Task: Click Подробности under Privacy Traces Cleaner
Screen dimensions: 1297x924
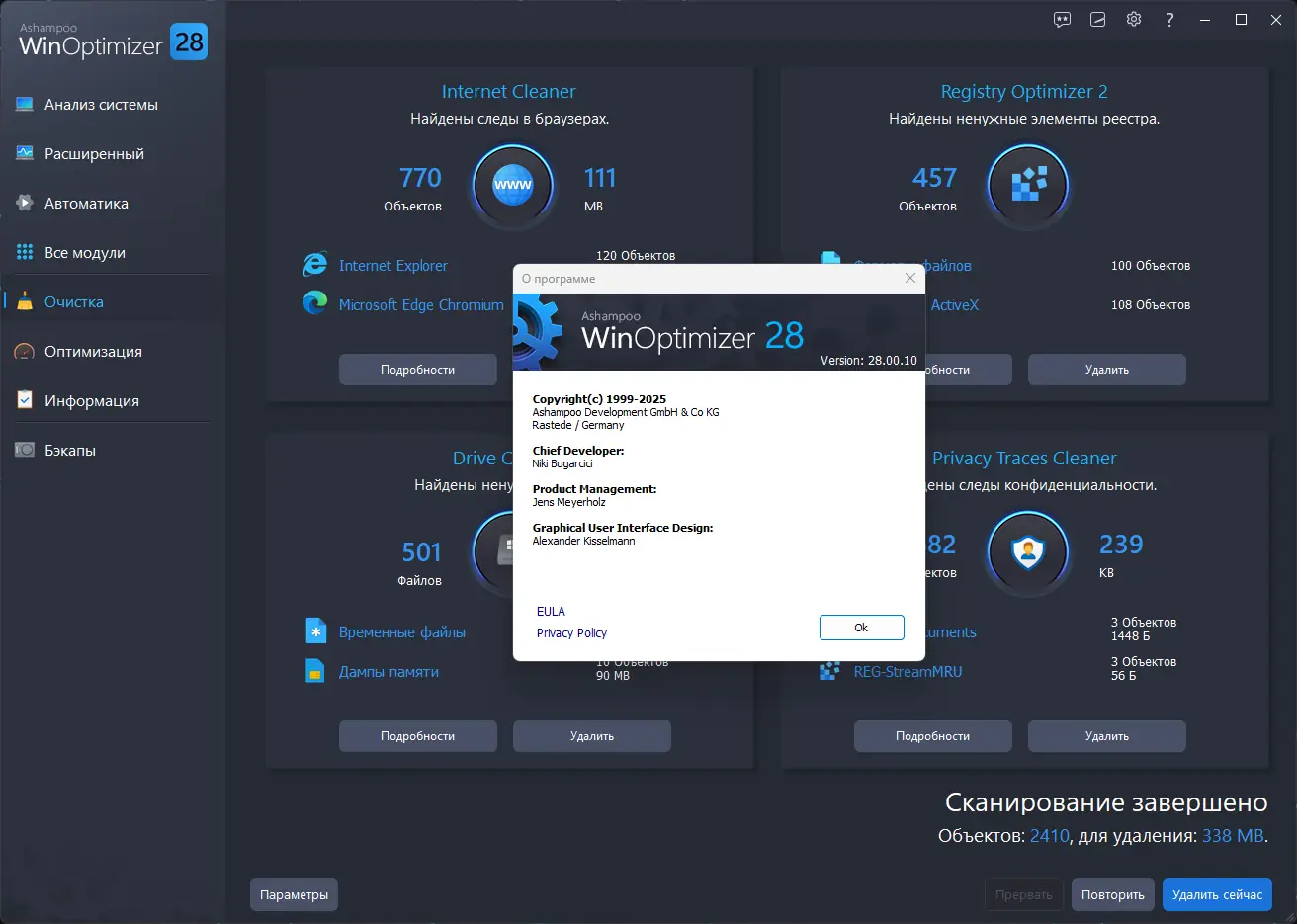Action: click(933, 736)
